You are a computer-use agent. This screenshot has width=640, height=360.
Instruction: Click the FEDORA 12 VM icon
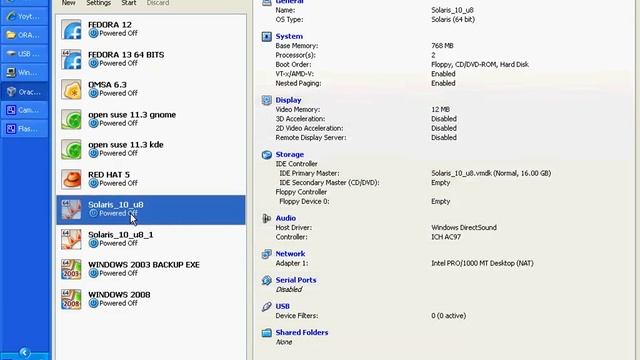point(71,29)
